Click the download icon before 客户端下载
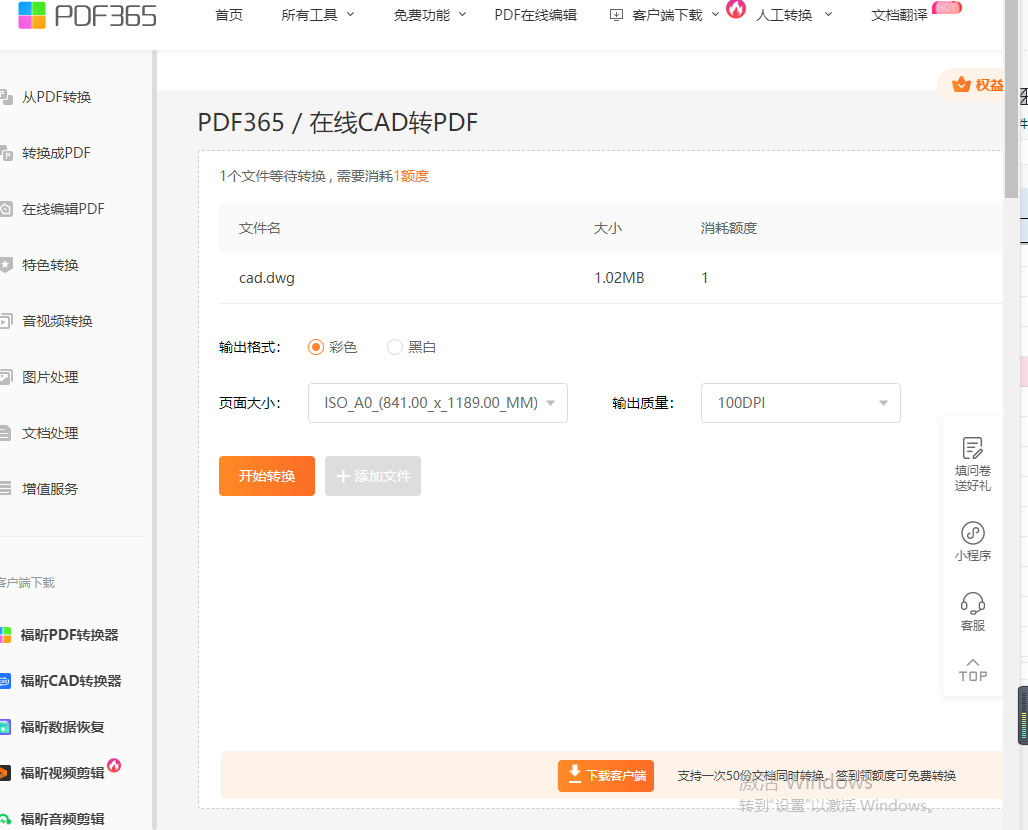 coord(616,15)
